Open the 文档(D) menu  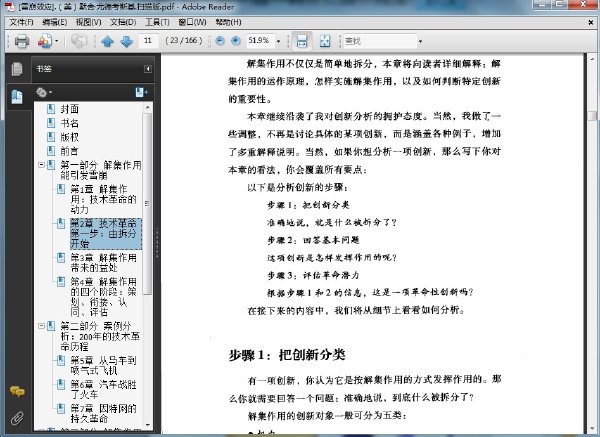coord(123,22)
